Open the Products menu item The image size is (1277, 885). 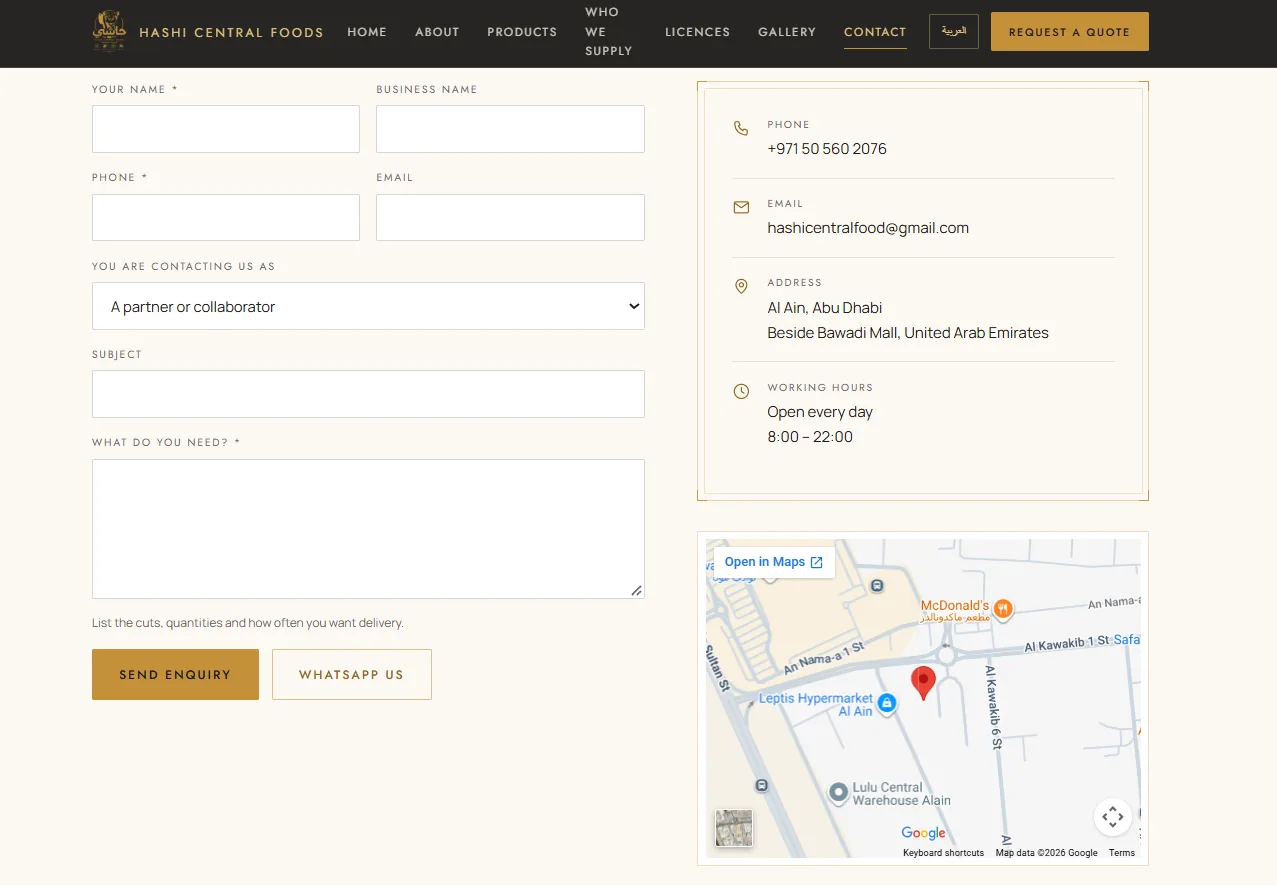click(522, 32)
